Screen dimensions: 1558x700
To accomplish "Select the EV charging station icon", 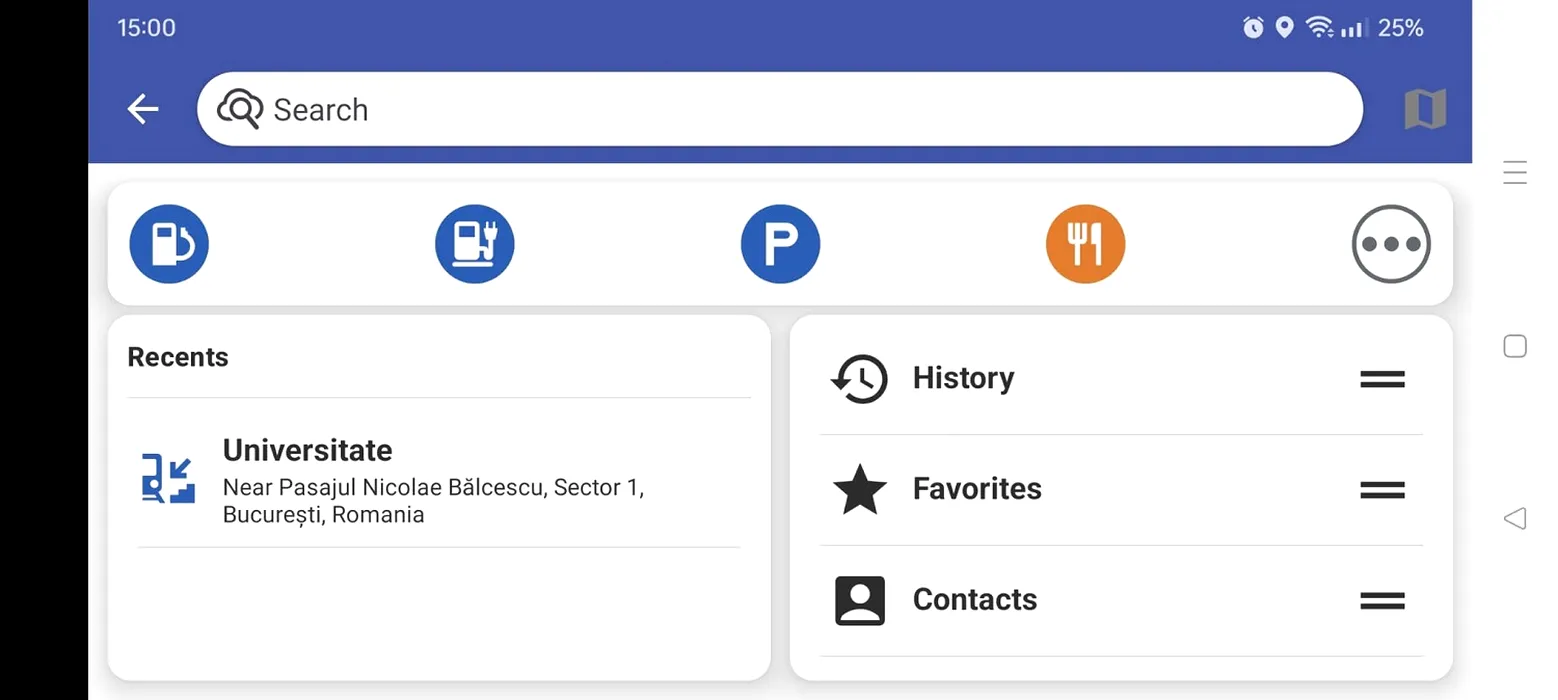I will coord(475,244).
